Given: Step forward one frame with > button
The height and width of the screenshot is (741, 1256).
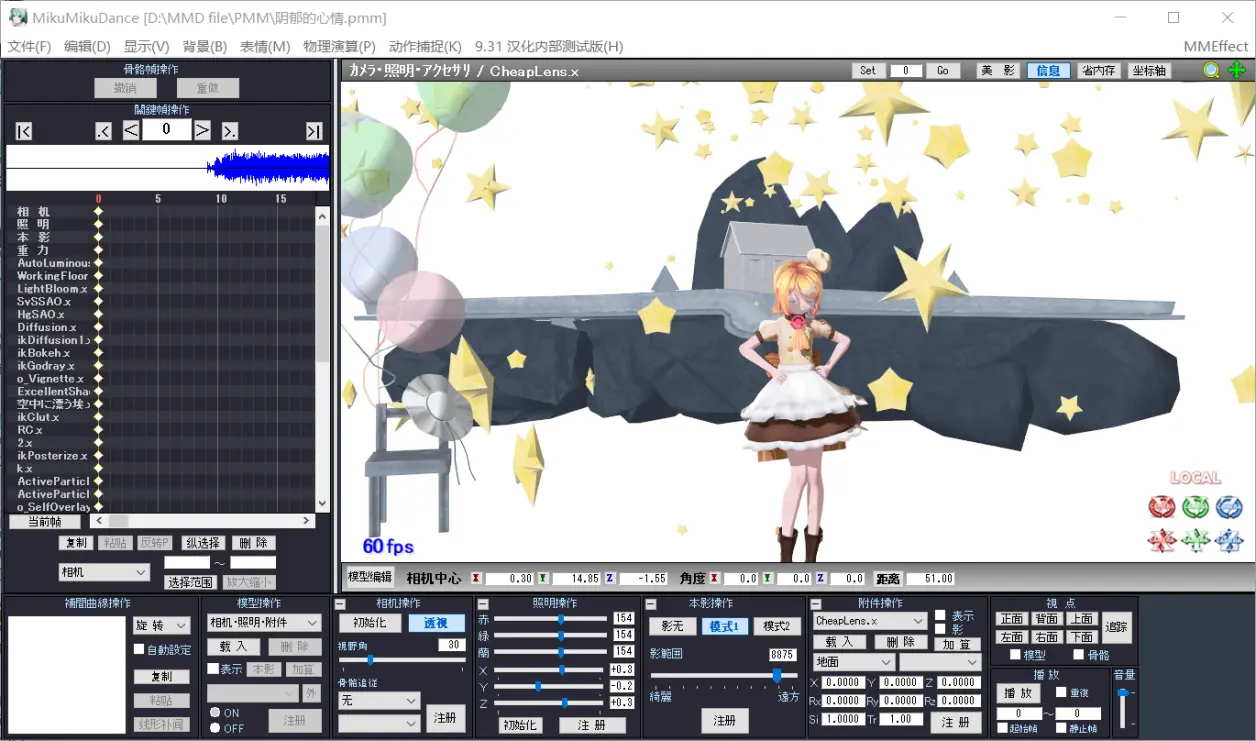Looking at the screenshot, I should [x=202, y=130].
